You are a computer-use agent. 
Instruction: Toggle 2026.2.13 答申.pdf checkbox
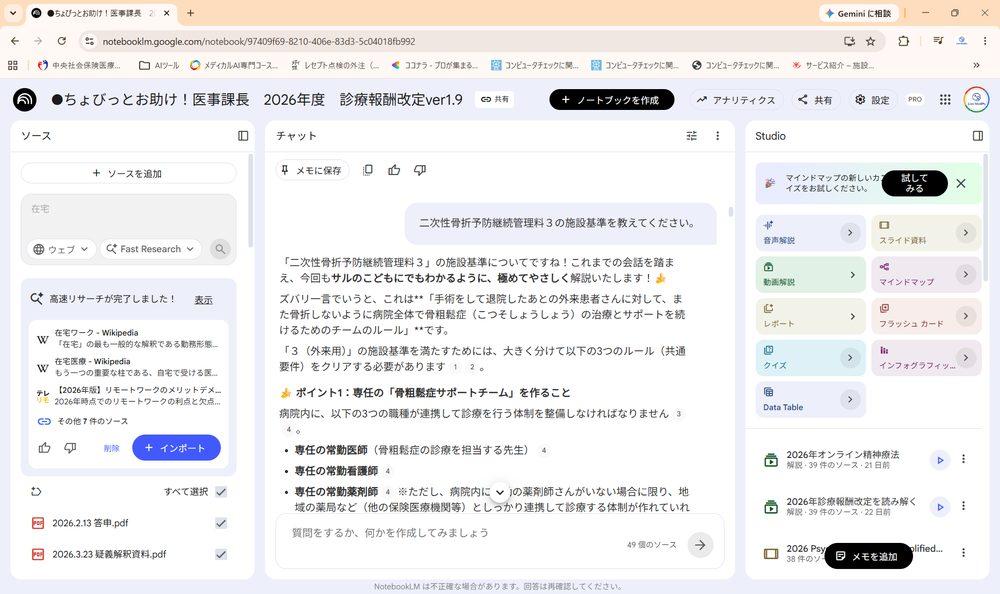[x=221, y=523]
